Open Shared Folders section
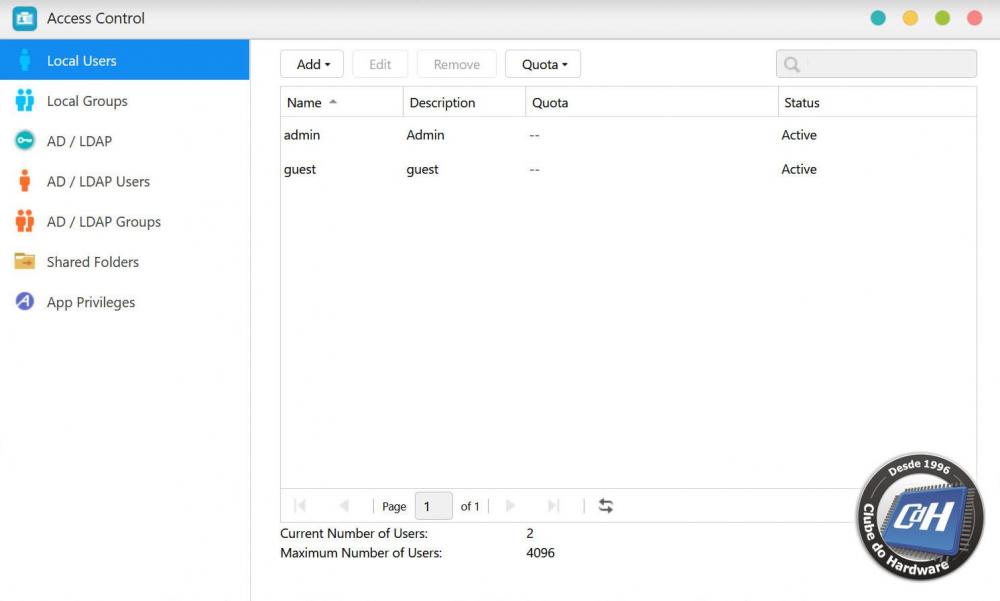 (93, 262)
